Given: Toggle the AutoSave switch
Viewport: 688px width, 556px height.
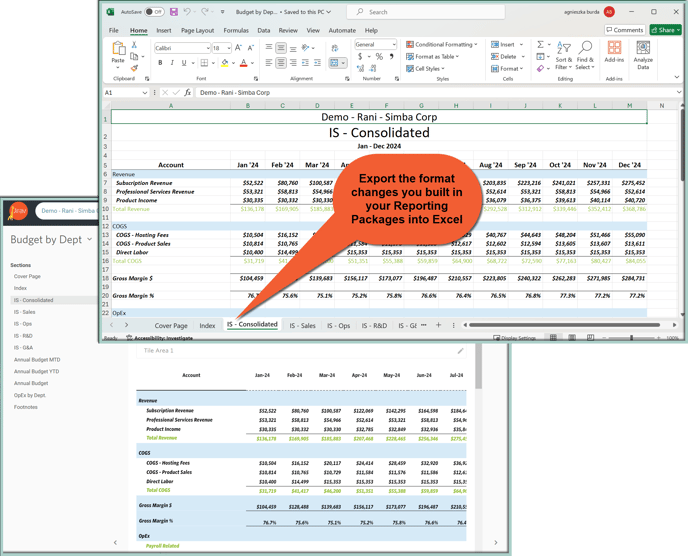Looking at the screenshot, I should tap(154, 12).
